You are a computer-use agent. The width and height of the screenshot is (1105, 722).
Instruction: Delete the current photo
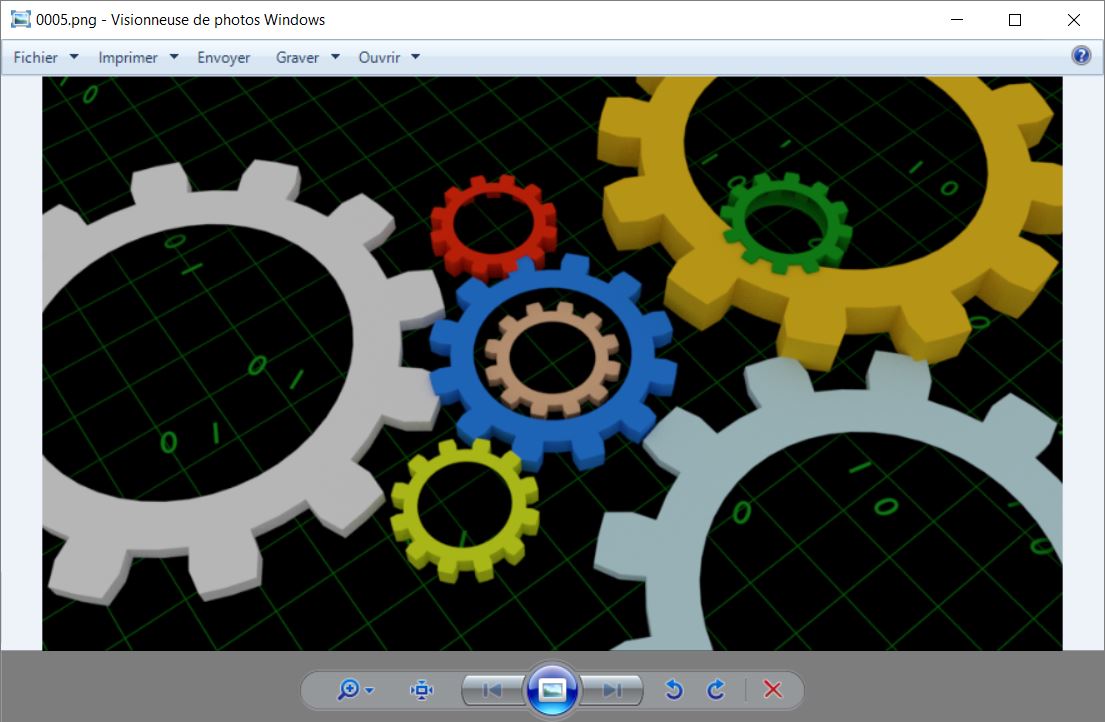point(773,690)
